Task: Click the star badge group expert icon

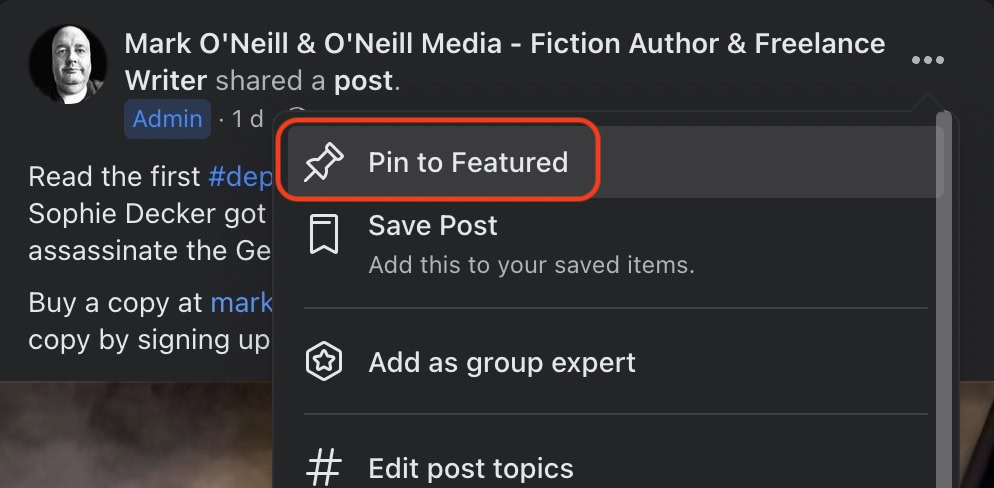Action: [x=324, y=362]
